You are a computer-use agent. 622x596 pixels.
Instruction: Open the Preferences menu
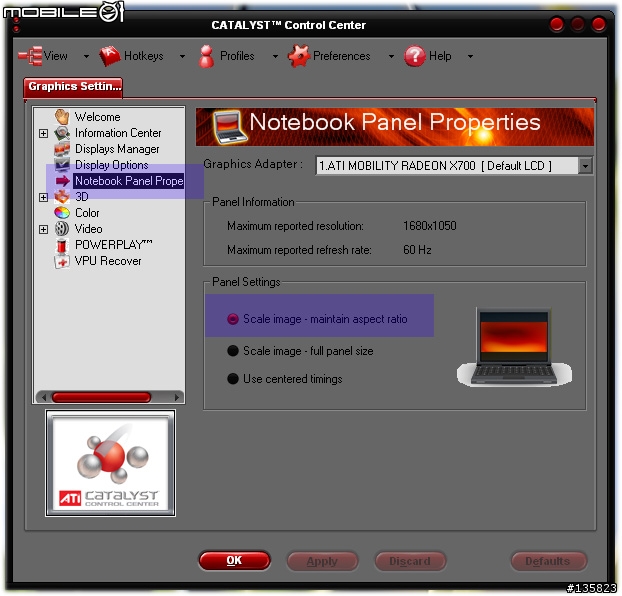[x=342, y=56]
